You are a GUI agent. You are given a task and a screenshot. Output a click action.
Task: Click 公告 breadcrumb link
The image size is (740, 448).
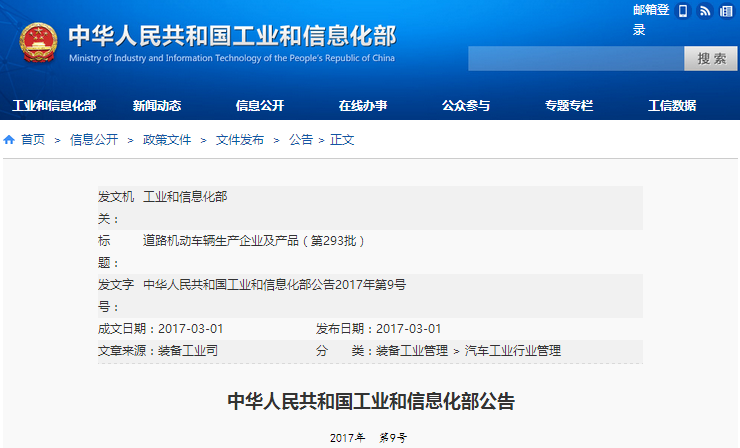point(301,140)
